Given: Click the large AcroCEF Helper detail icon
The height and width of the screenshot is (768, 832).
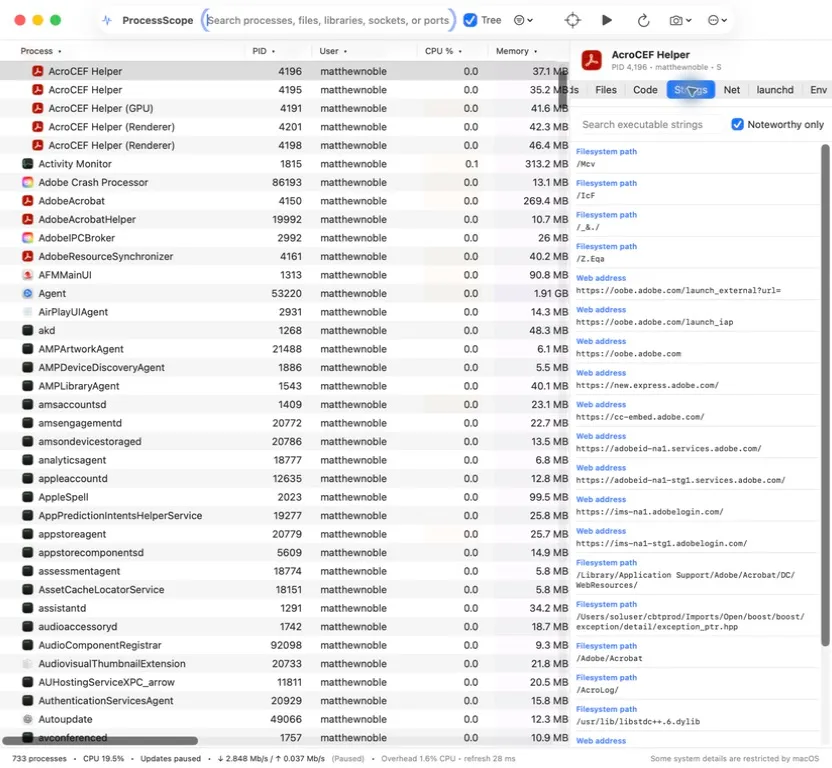Looking at the screenshot, I should pyautogui.click(x=591, y=60).
